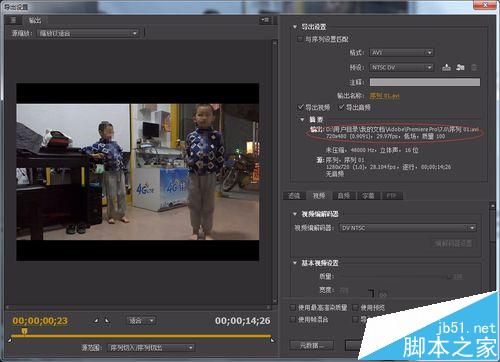The height and width of the screenshot is (362, 500).
Task: Open the 预设 NTSC DV dropdown
Action: point(402,67)
